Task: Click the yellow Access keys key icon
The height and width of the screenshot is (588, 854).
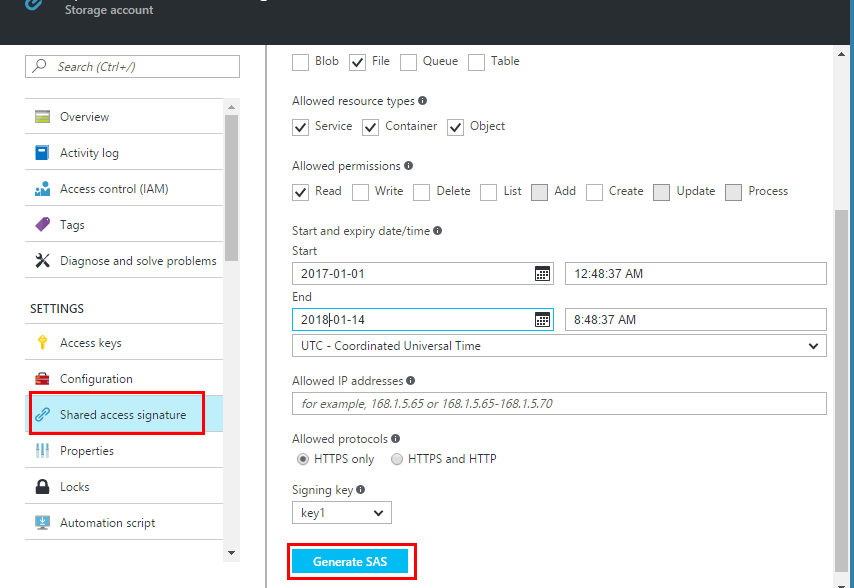Action: [x=42, y=342]
